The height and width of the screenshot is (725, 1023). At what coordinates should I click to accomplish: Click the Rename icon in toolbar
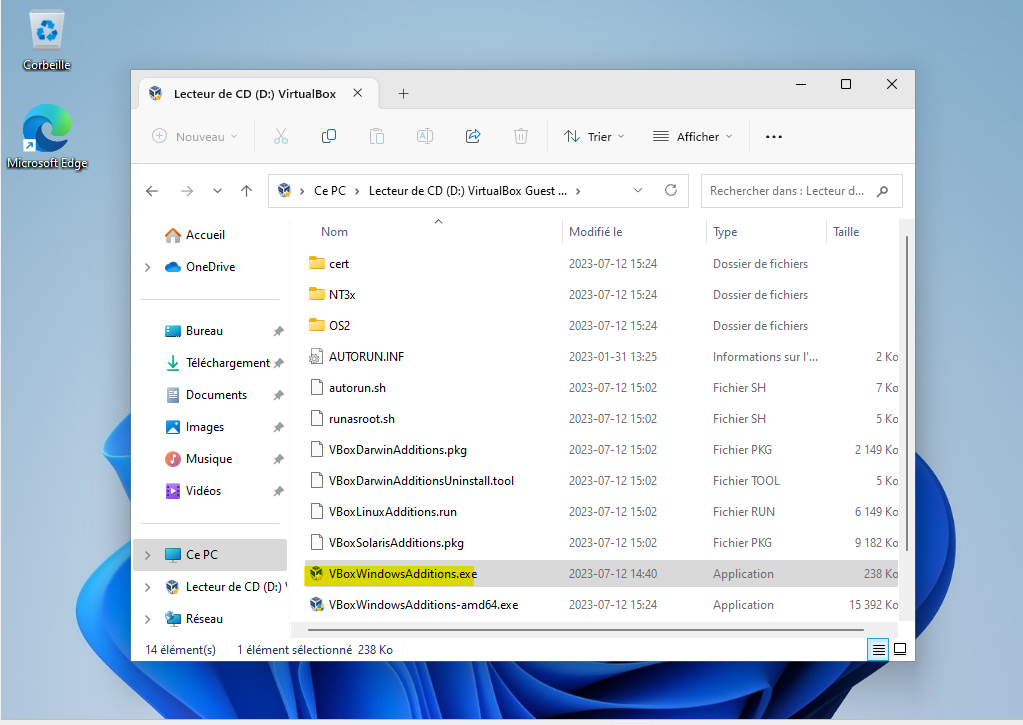425,136
